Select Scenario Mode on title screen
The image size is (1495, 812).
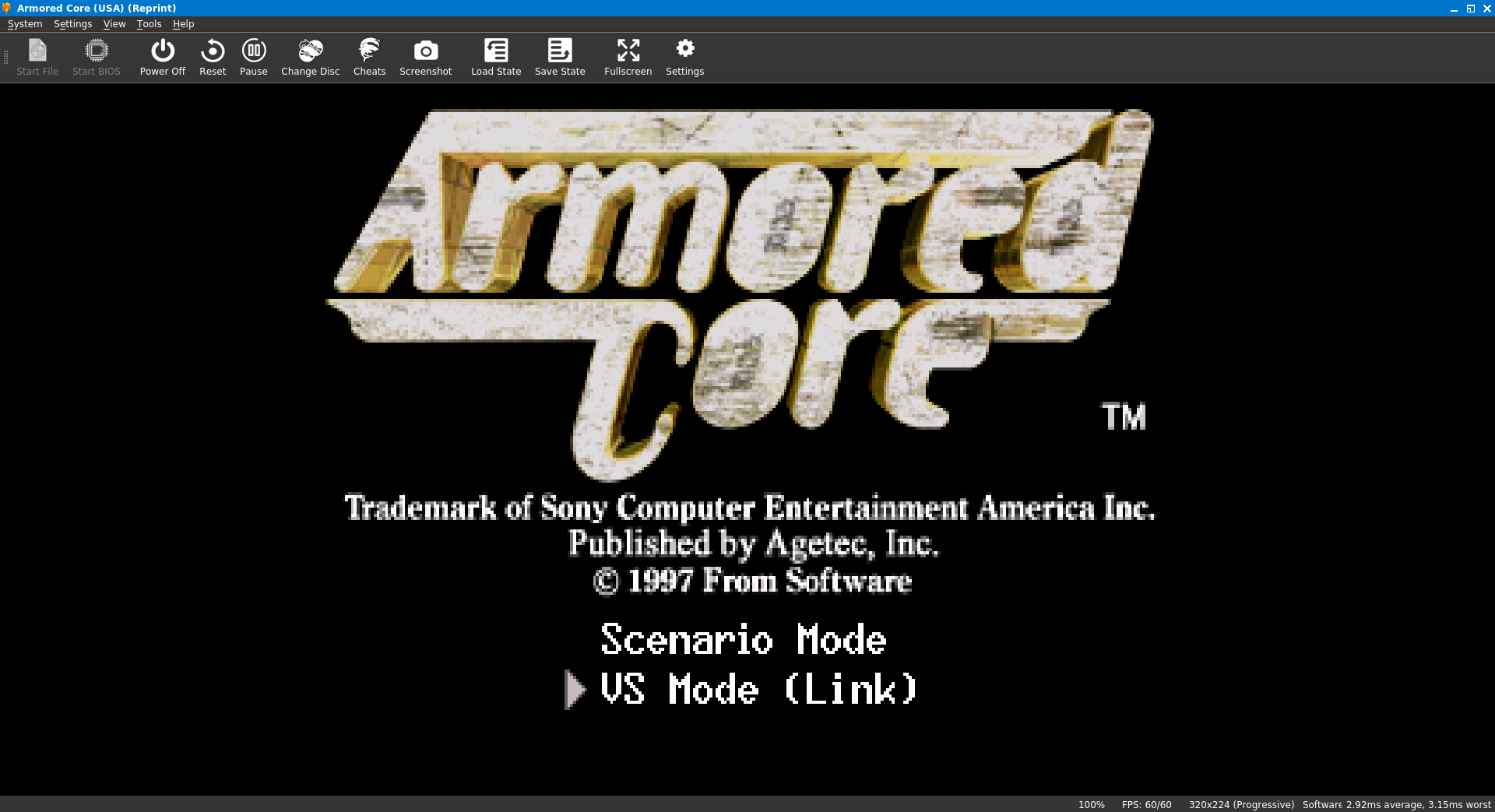(744, 640)
